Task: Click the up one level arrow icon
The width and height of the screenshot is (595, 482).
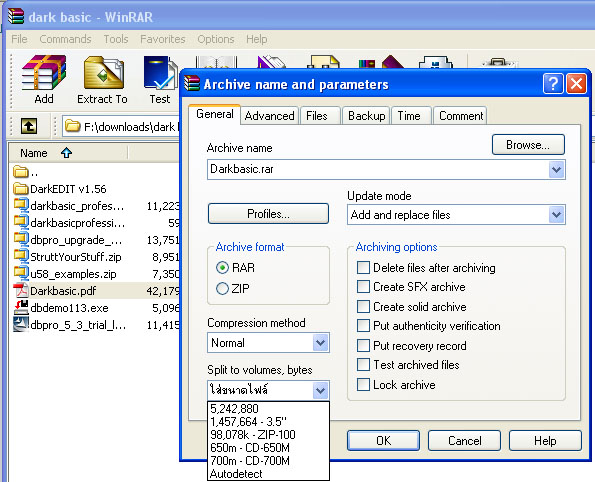Action: point(29,126)
